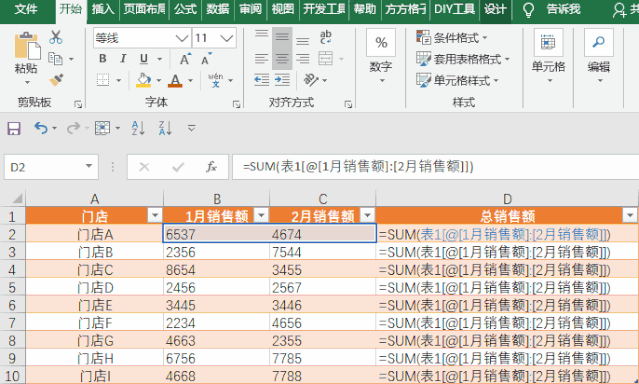Switch to the 公式 tab
639x384 pixels.
[x=185, y=9]
